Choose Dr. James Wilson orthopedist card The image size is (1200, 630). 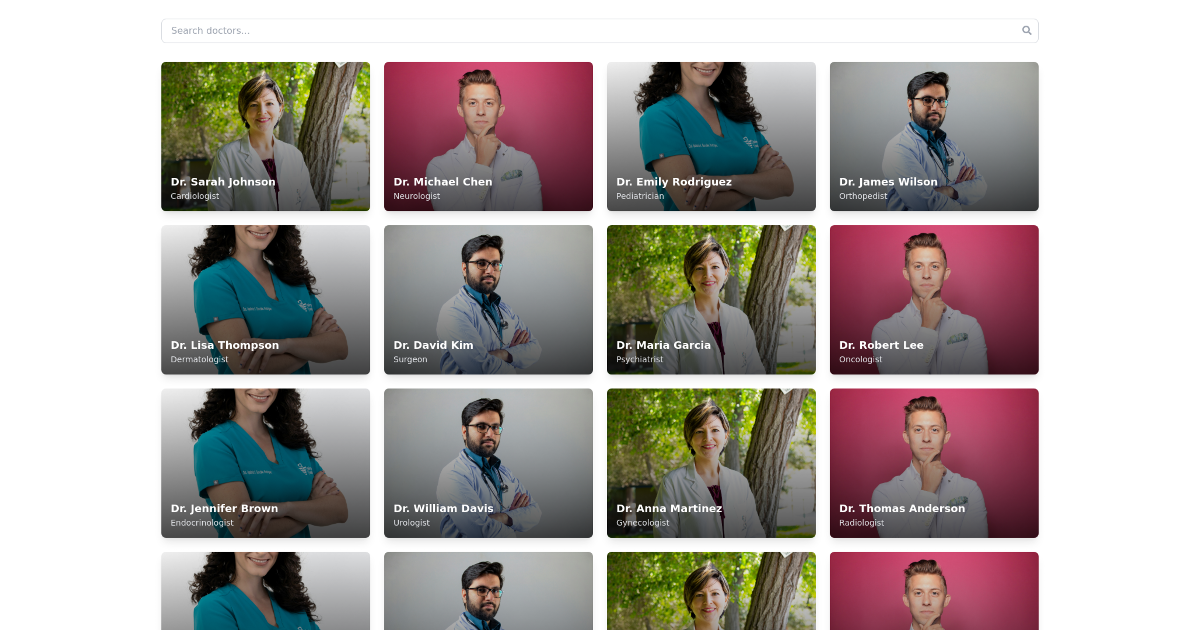pos(934,136)
